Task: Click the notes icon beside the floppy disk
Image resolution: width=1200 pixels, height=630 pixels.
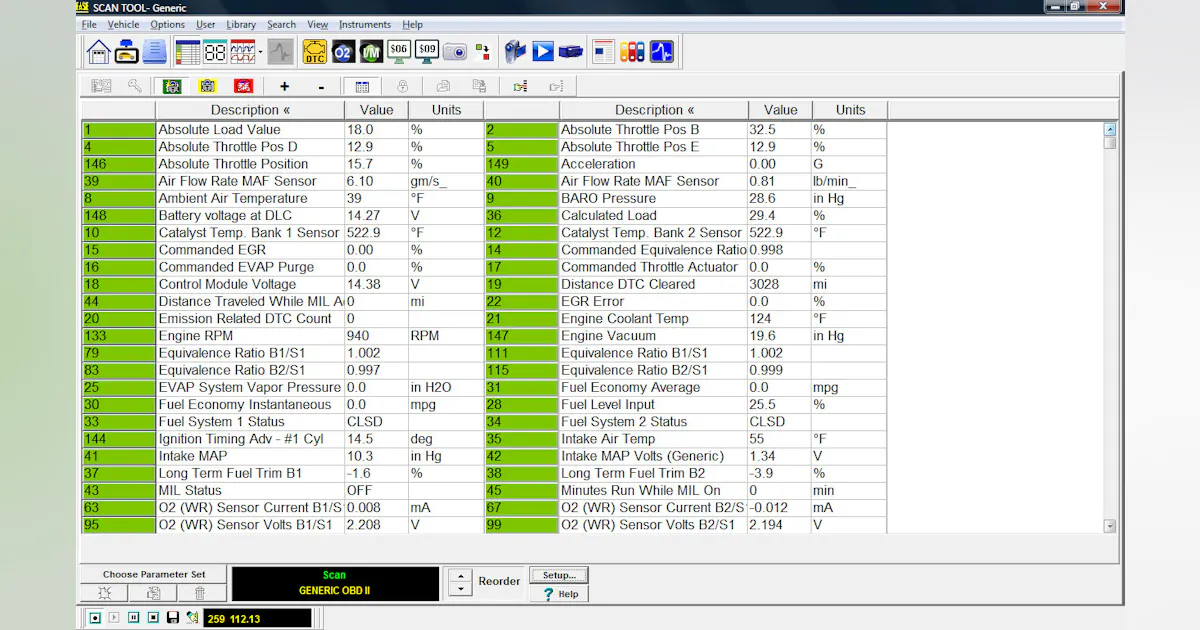Action: click(x=192, y=618)
